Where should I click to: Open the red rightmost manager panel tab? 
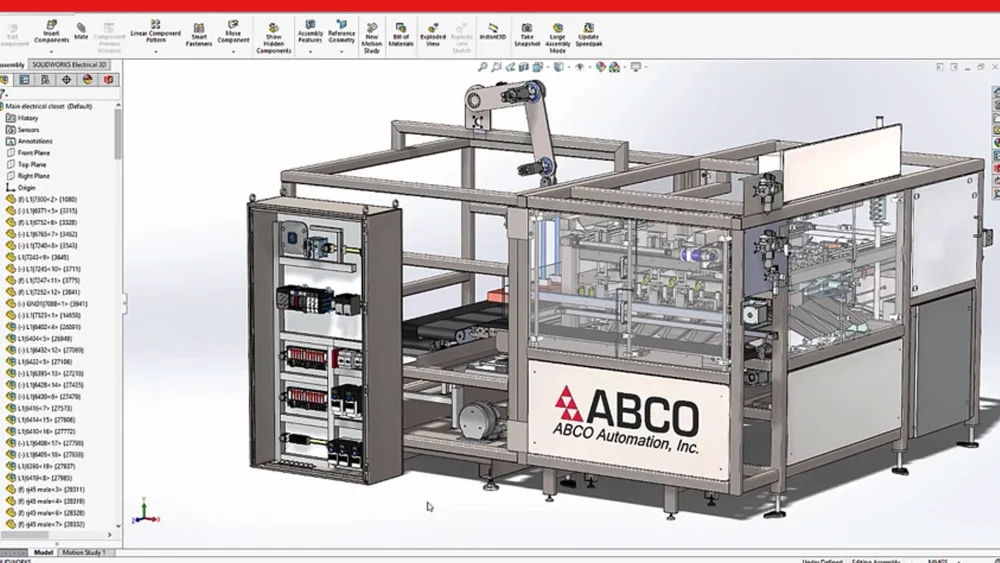coord(108,80)
